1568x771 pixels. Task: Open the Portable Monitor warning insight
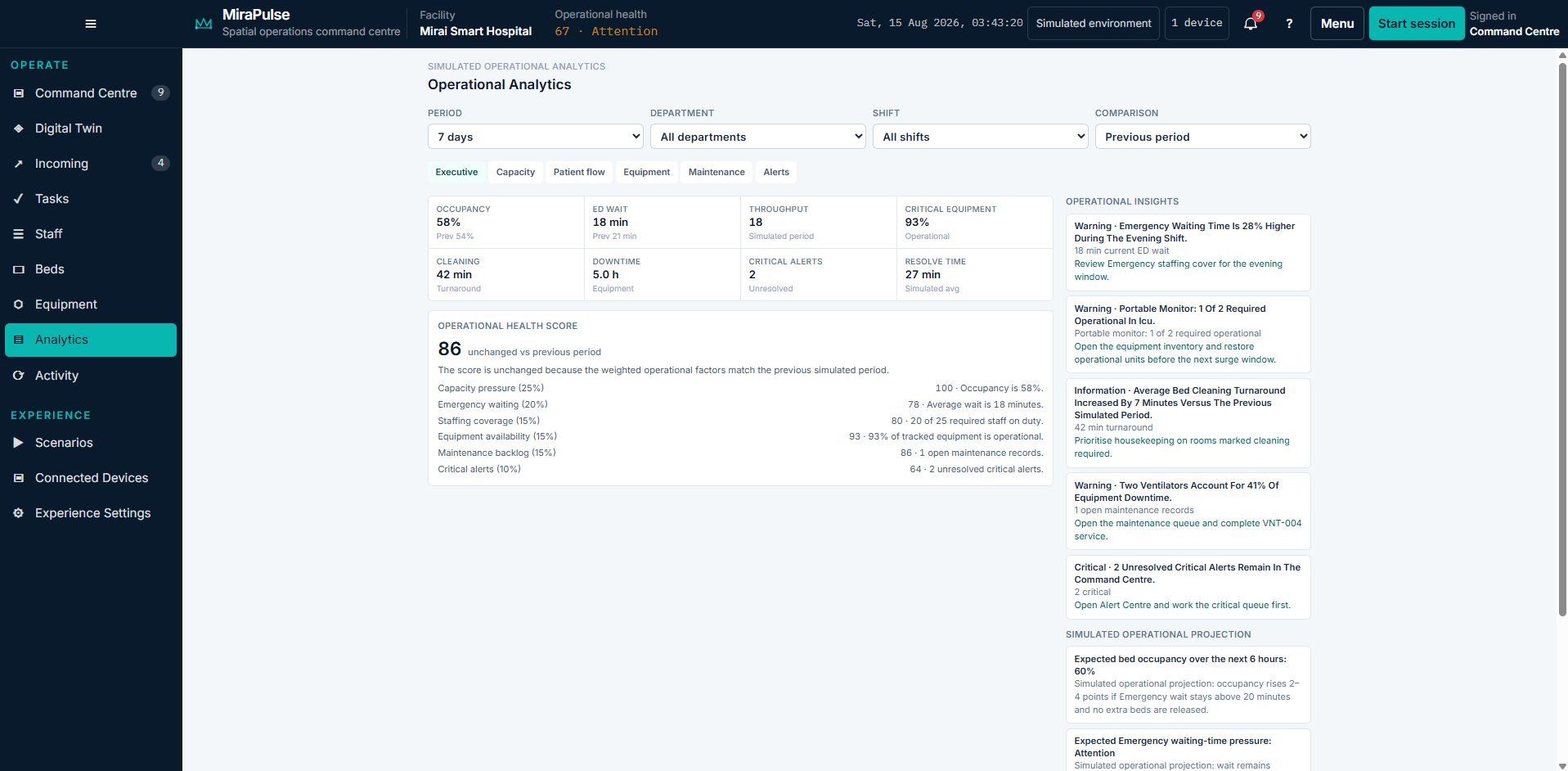click(x=1188, y=334)
